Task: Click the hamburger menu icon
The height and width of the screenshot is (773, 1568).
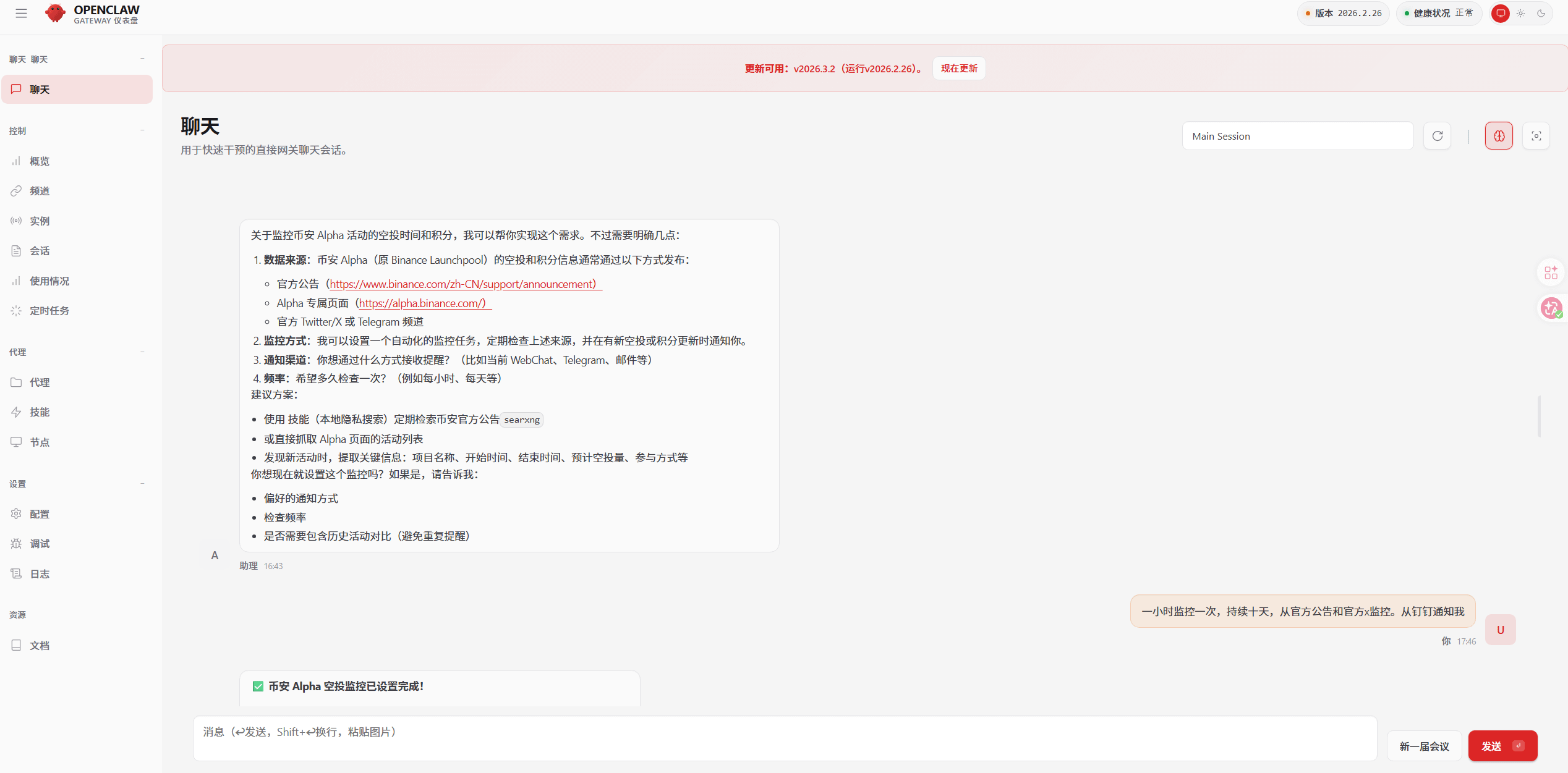Action: tap(21, 14)
